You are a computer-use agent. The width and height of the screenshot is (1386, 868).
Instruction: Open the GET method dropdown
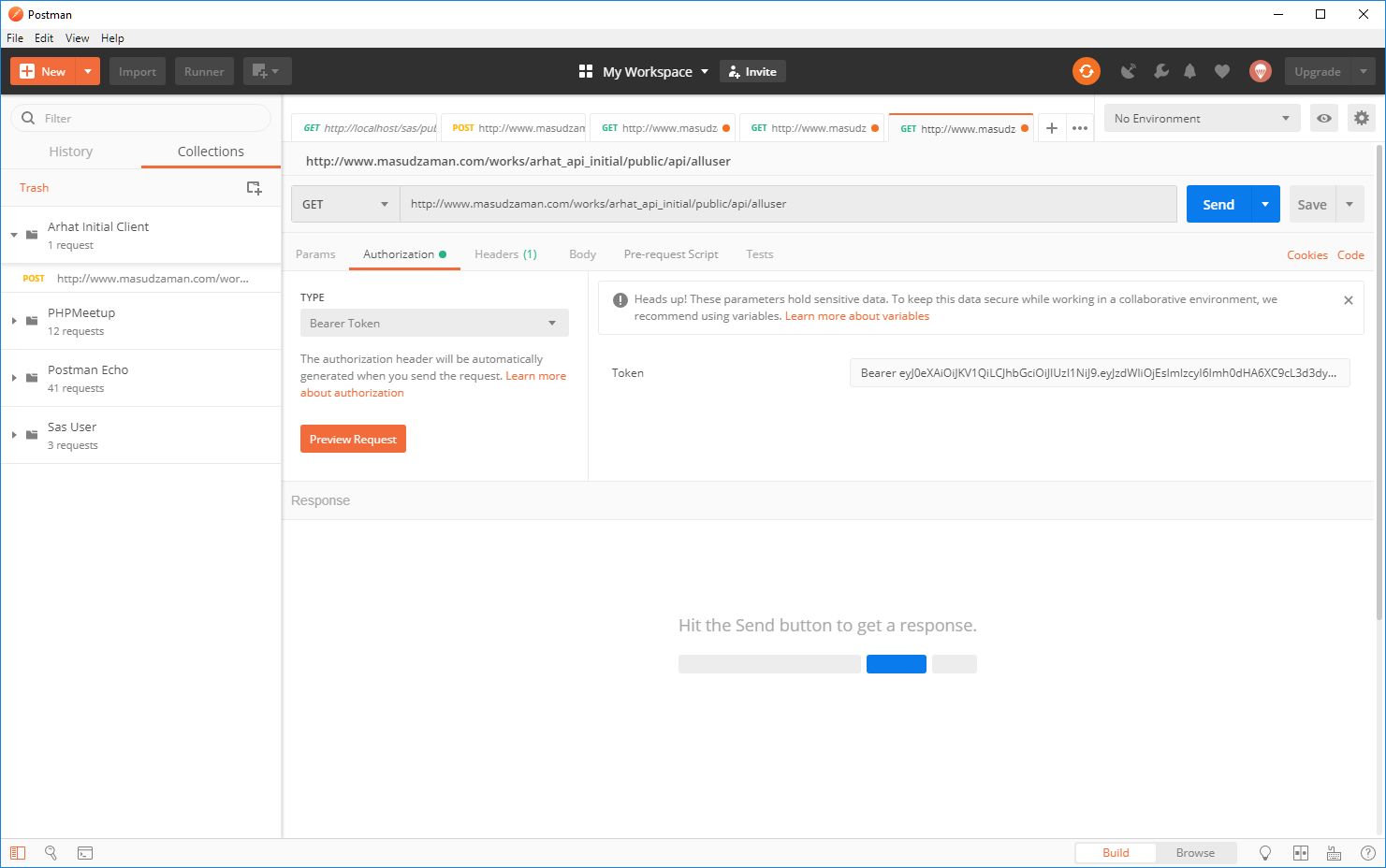click(345, 204)
